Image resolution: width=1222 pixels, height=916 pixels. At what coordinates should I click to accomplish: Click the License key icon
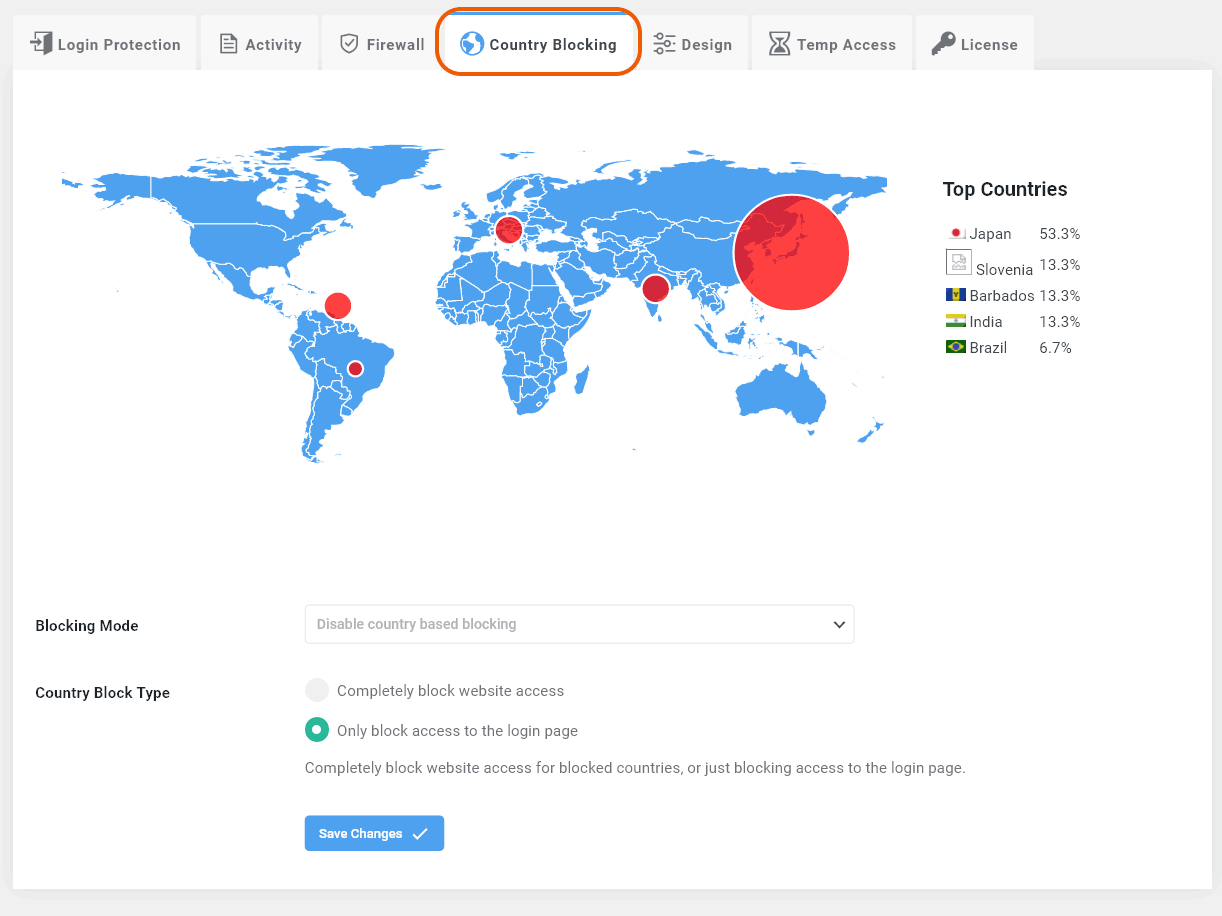click(943, 44)
